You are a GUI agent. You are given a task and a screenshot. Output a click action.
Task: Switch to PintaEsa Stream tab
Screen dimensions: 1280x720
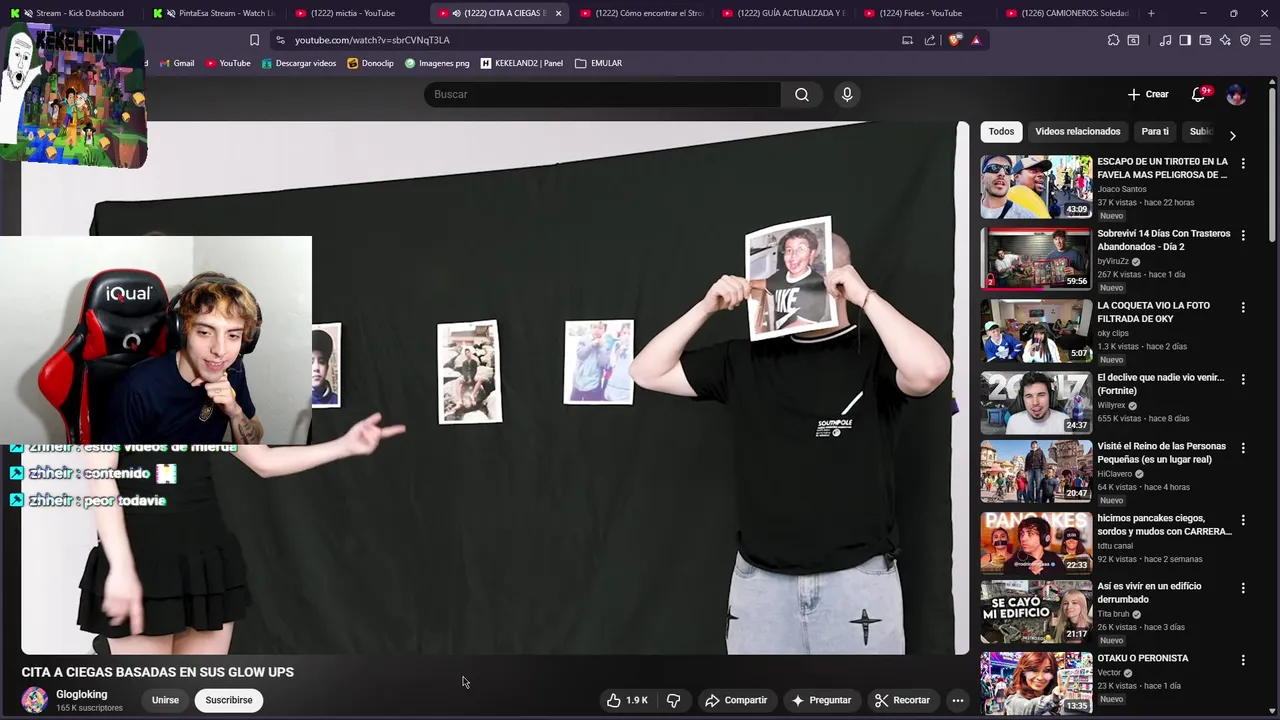point(216,13)
